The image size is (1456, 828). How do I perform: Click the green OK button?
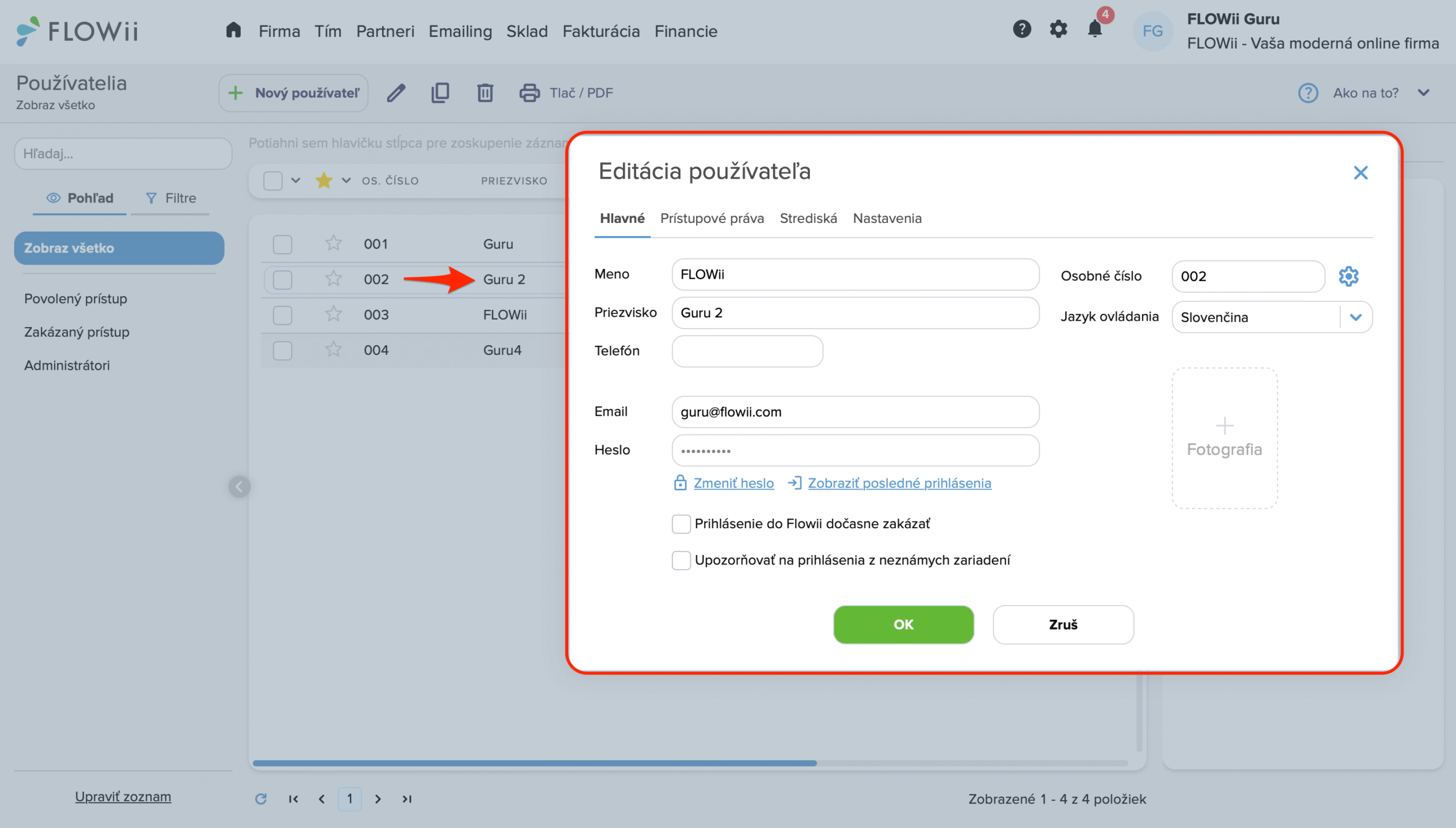tap(903, 624)
